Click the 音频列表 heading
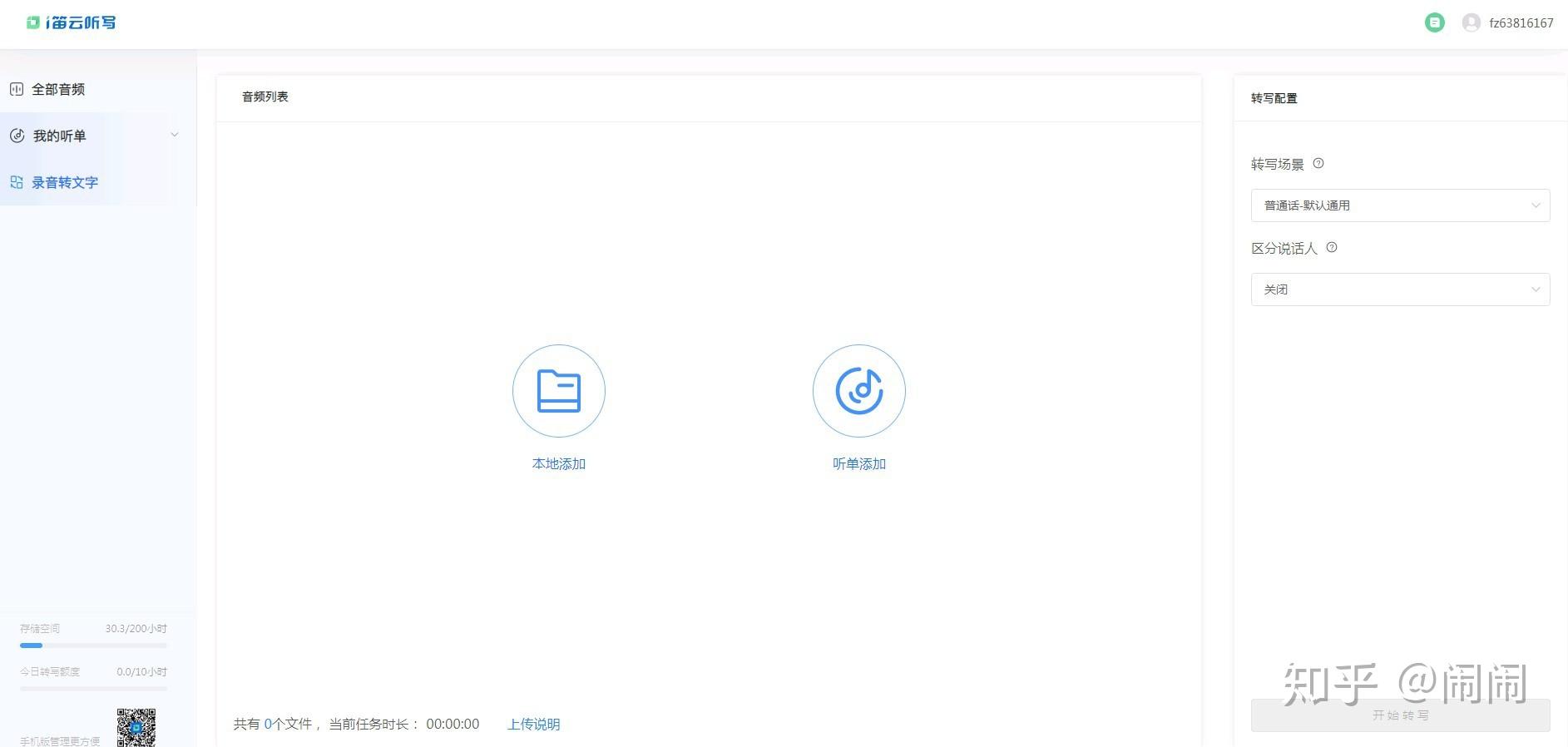 tap(265, 96)
